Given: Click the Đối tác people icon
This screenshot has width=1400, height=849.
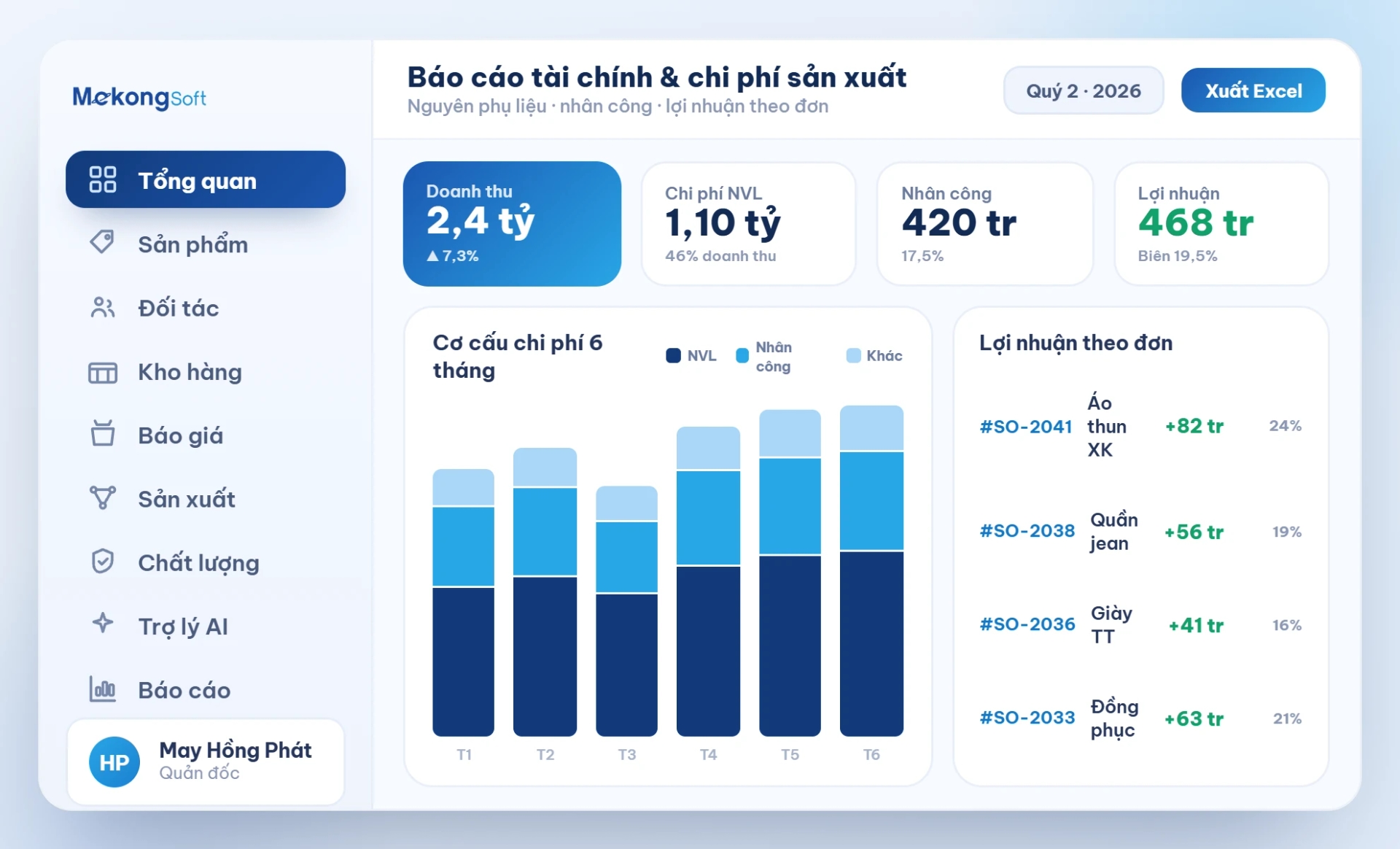Looking at the screenshot, I should pos(103,307).
